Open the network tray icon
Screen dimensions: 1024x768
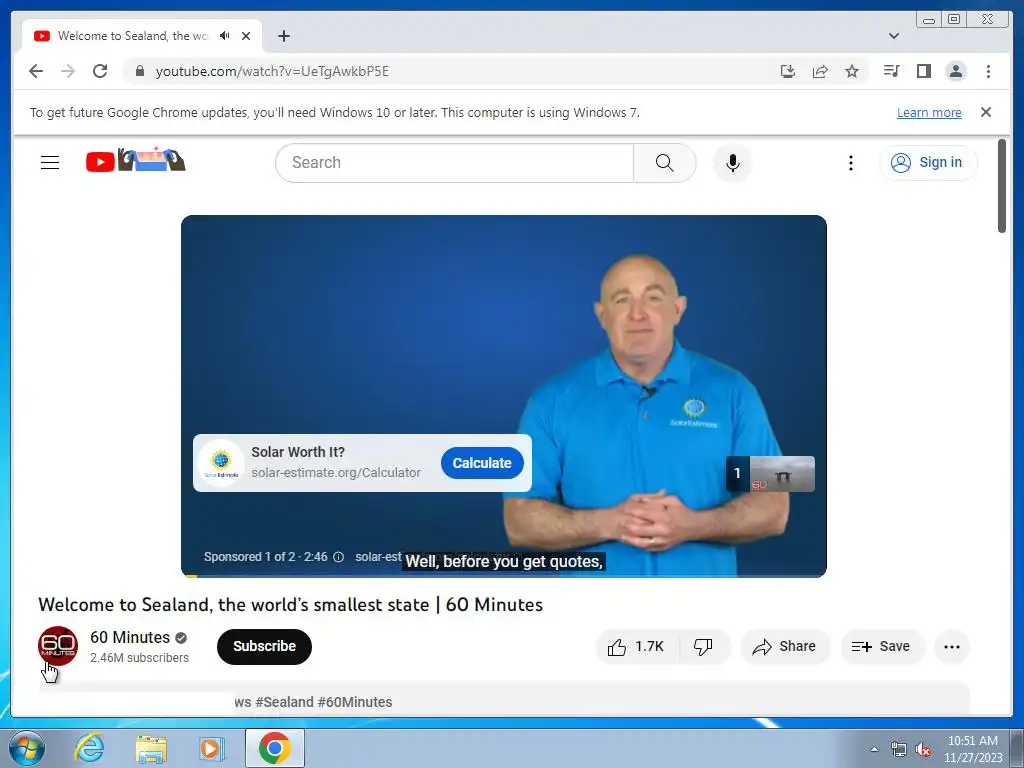coord(899,750)
